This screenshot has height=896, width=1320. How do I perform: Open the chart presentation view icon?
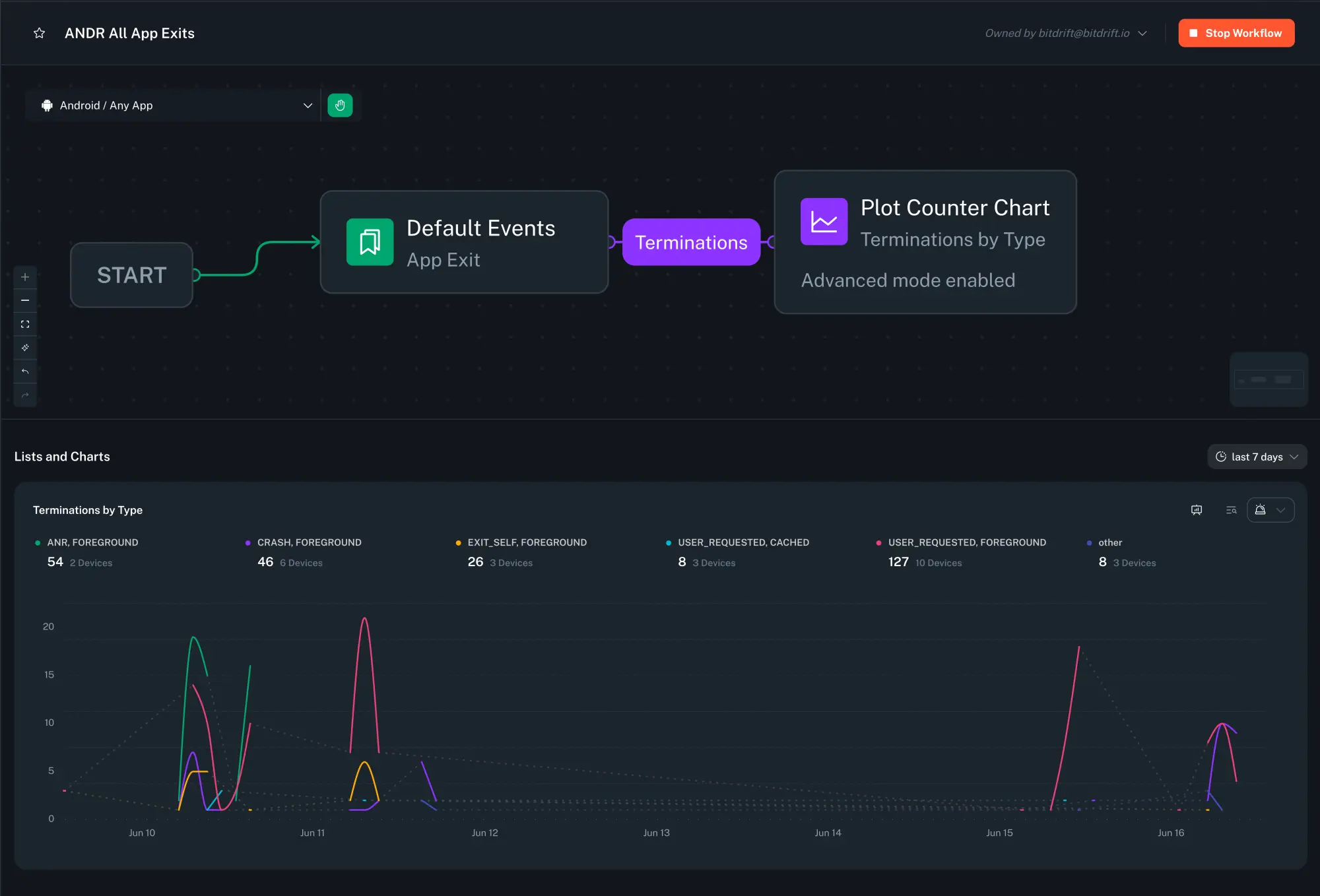pyautogui.click(x=1197, y=510)
